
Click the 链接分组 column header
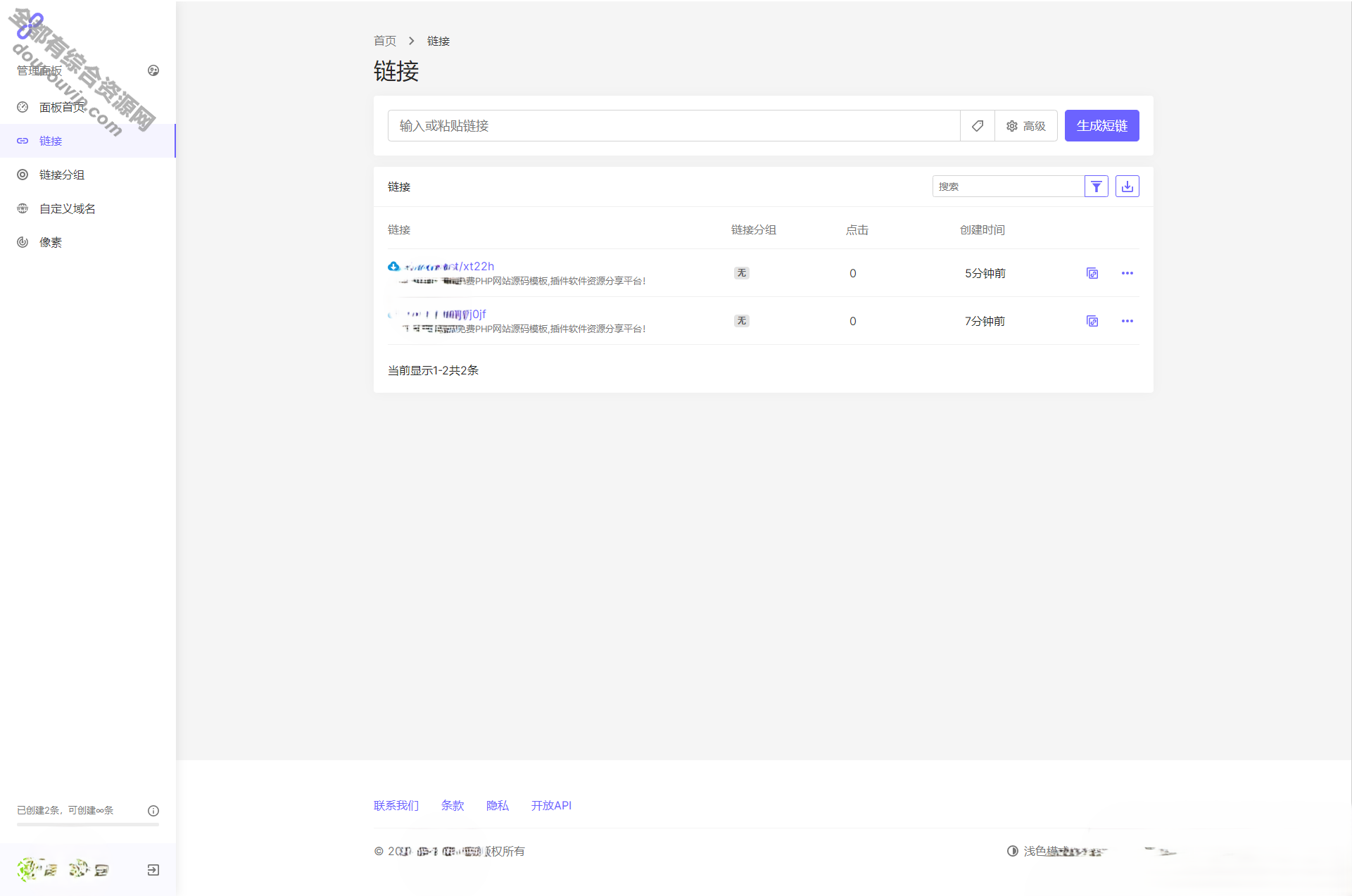pyautogui.click(x=754, y=230)
